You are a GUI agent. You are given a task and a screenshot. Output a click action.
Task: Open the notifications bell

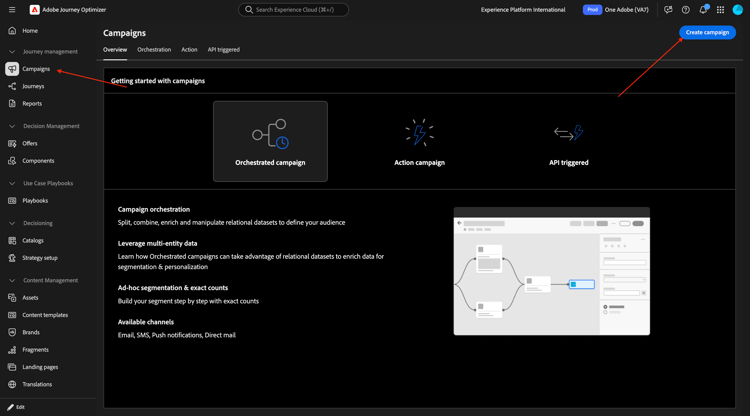tap(703, 10)
